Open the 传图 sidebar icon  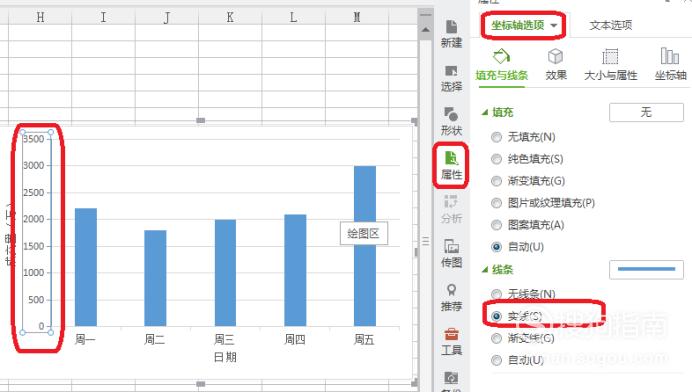click(451, 253)
